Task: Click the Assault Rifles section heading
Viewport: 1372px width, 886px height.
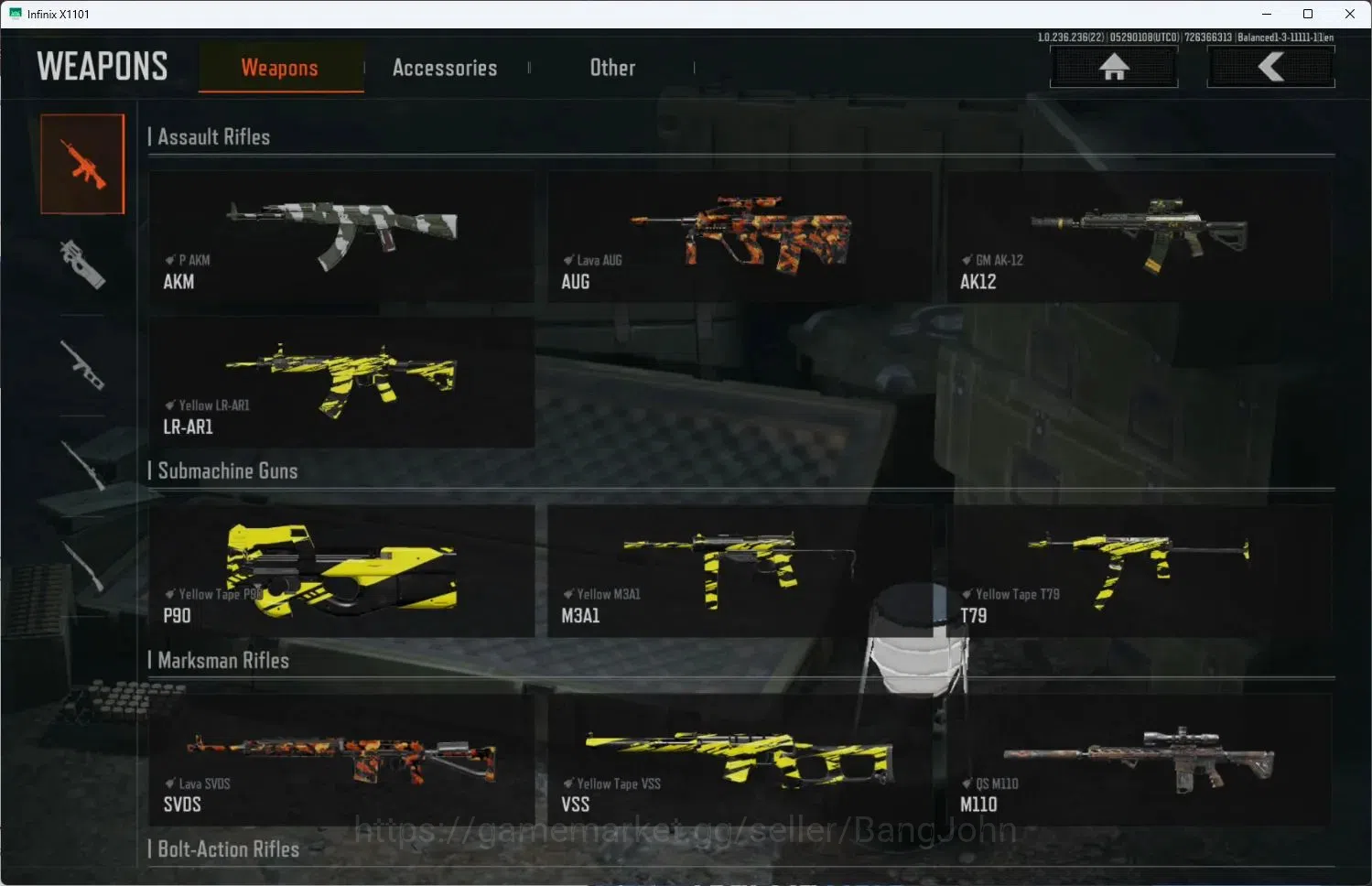Action: coord(213,137)
